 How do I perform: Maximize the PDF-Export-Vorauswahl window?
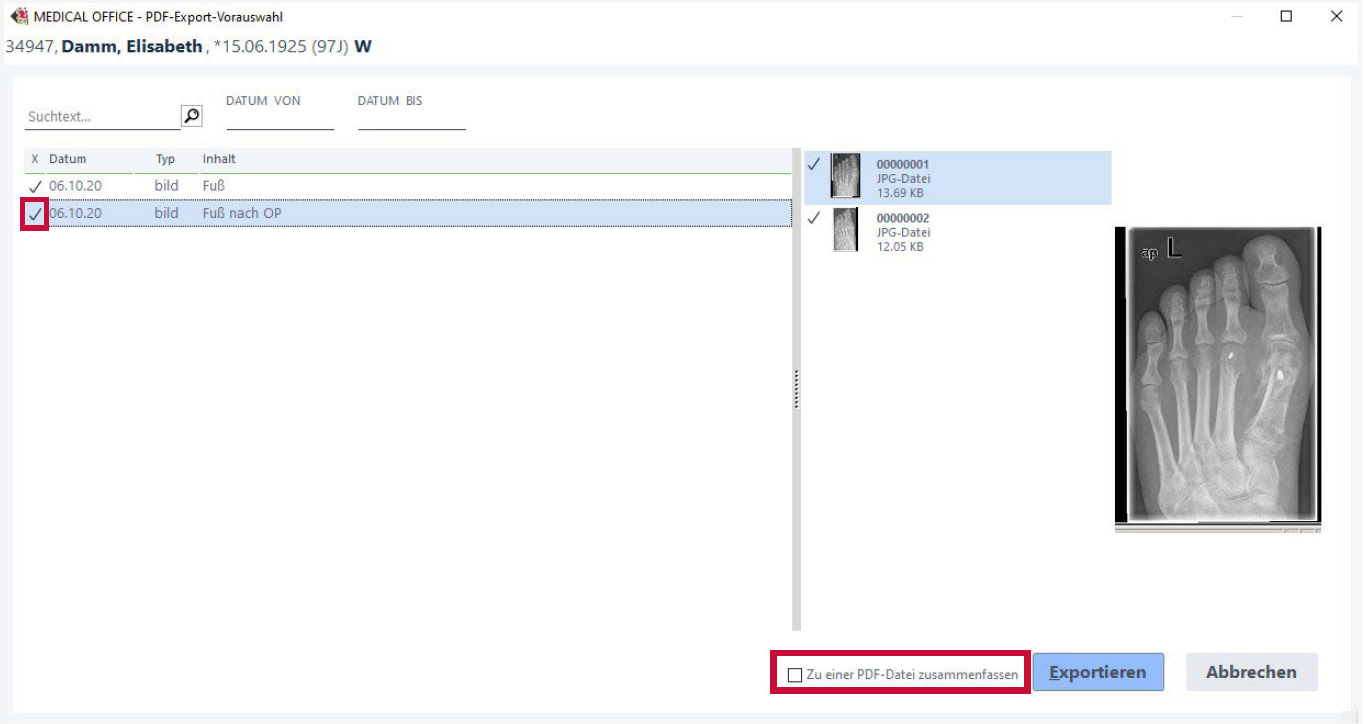click(x=1286, y=16)
